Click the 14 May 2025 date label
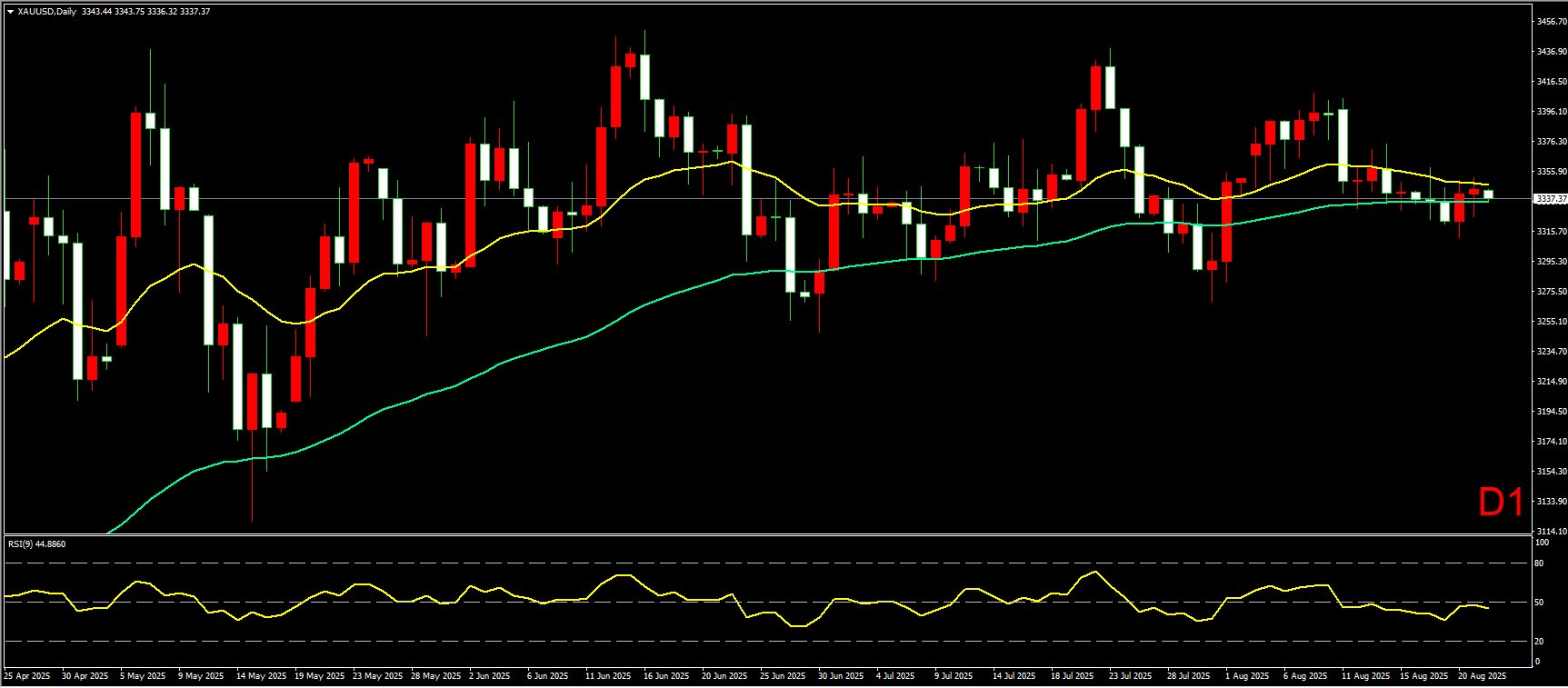This screenshot has width=1568, height=688. coord(261,675)
